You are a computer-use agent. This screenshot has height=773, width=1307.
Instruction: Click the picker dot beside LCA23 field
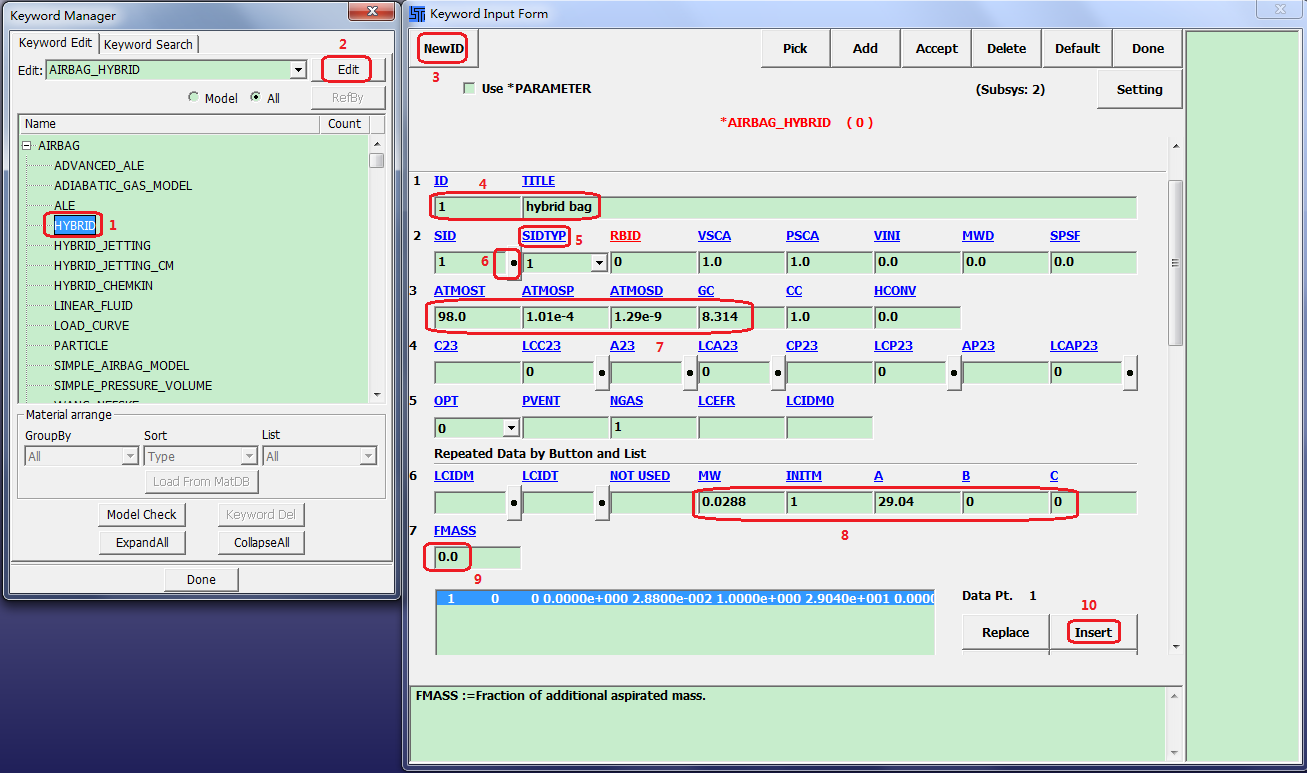point(777,373)
